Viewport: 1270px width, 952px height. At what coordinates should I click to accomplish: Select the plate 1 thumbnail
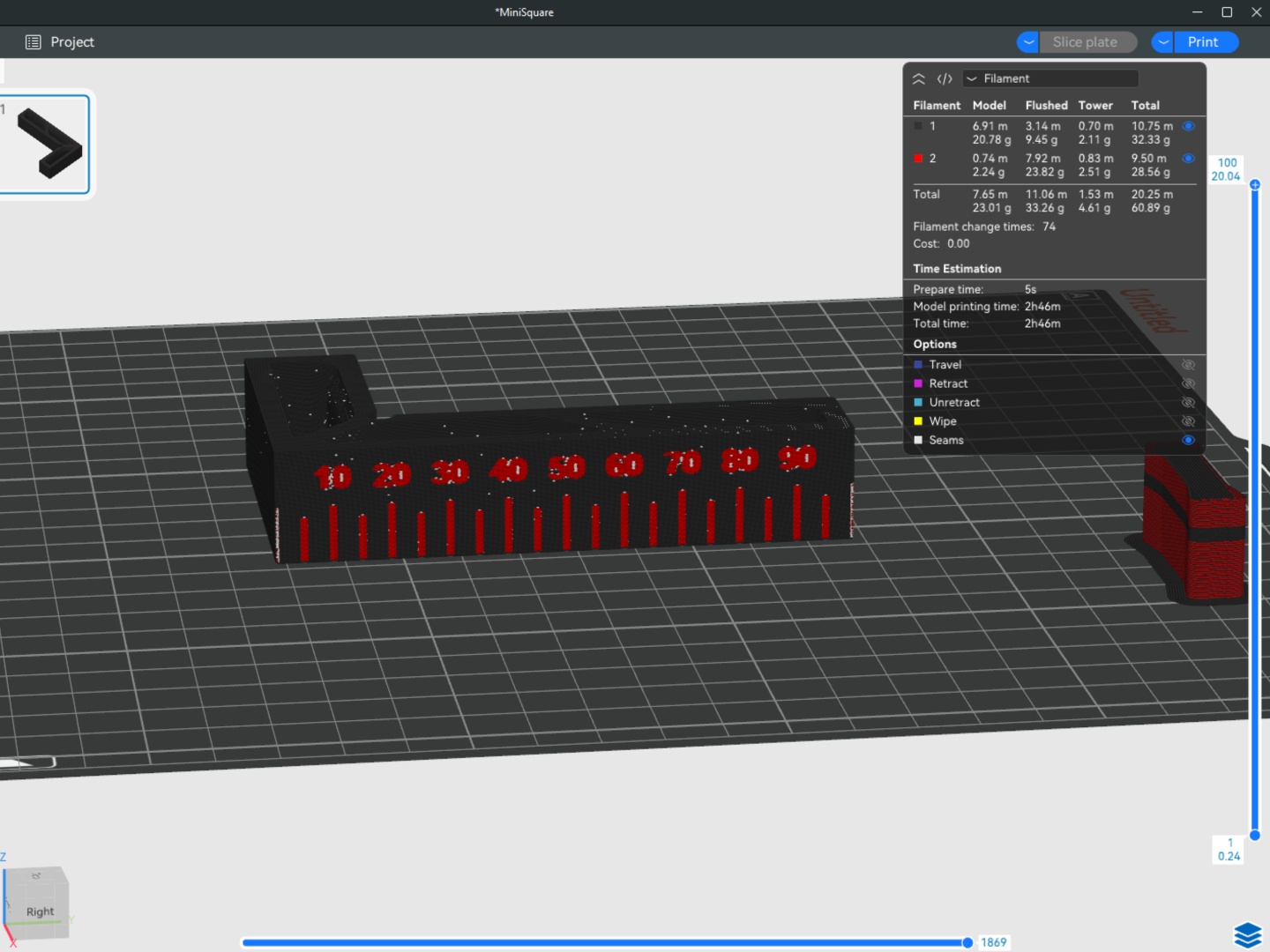[x=46, y=144]
